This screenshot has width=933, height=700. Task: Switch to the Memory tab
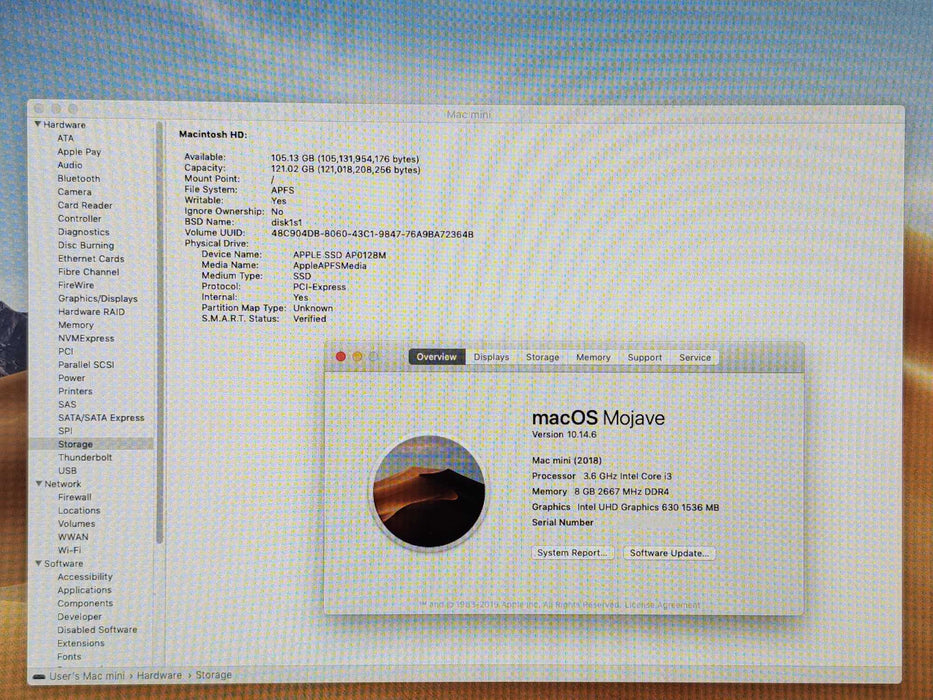coord(593,357)
